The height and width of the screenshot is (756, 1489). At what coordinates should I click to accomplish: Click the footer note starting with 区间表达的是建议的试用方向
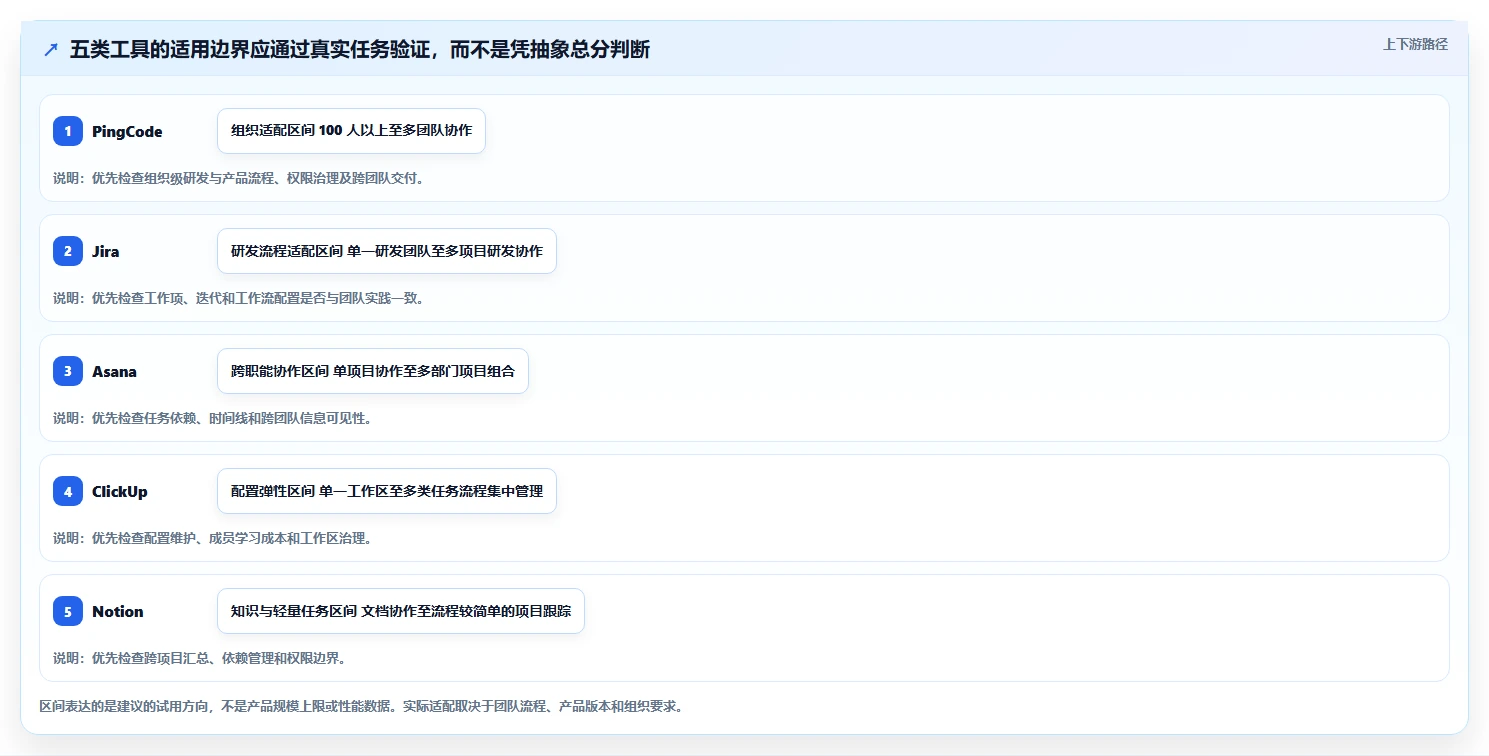(x=362, y=706)
